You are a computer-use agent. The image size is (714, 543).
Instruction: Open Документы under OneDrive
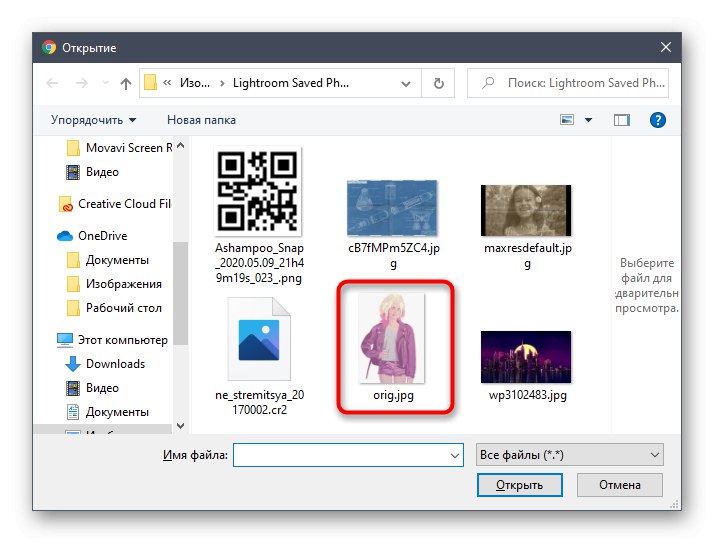pyautogui.click(x=108, y=260)
